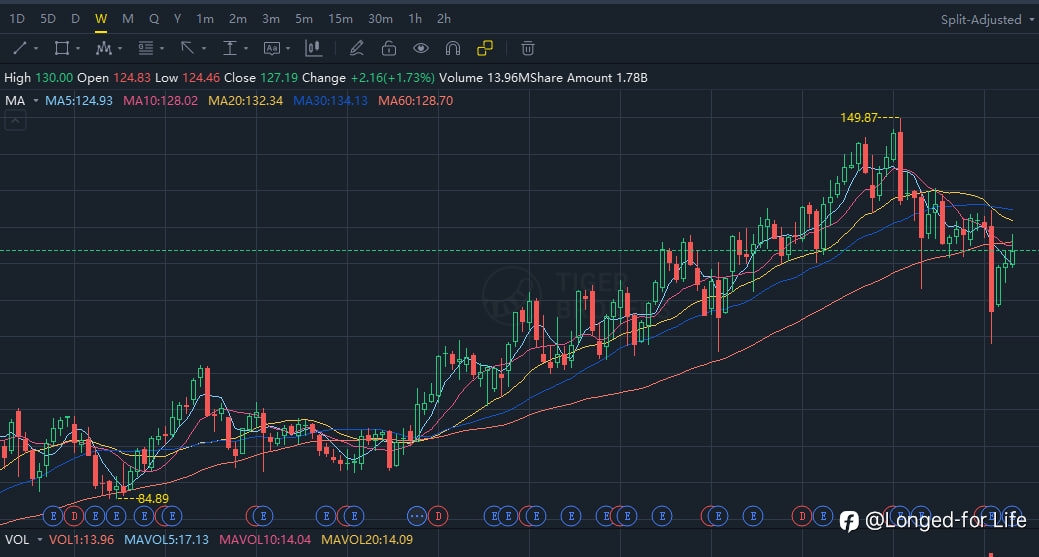Image resolution: width=1039 pixels, height=557 pixels.
Task: Delete drawings with the trash icon
Action: tap(527, 48)
